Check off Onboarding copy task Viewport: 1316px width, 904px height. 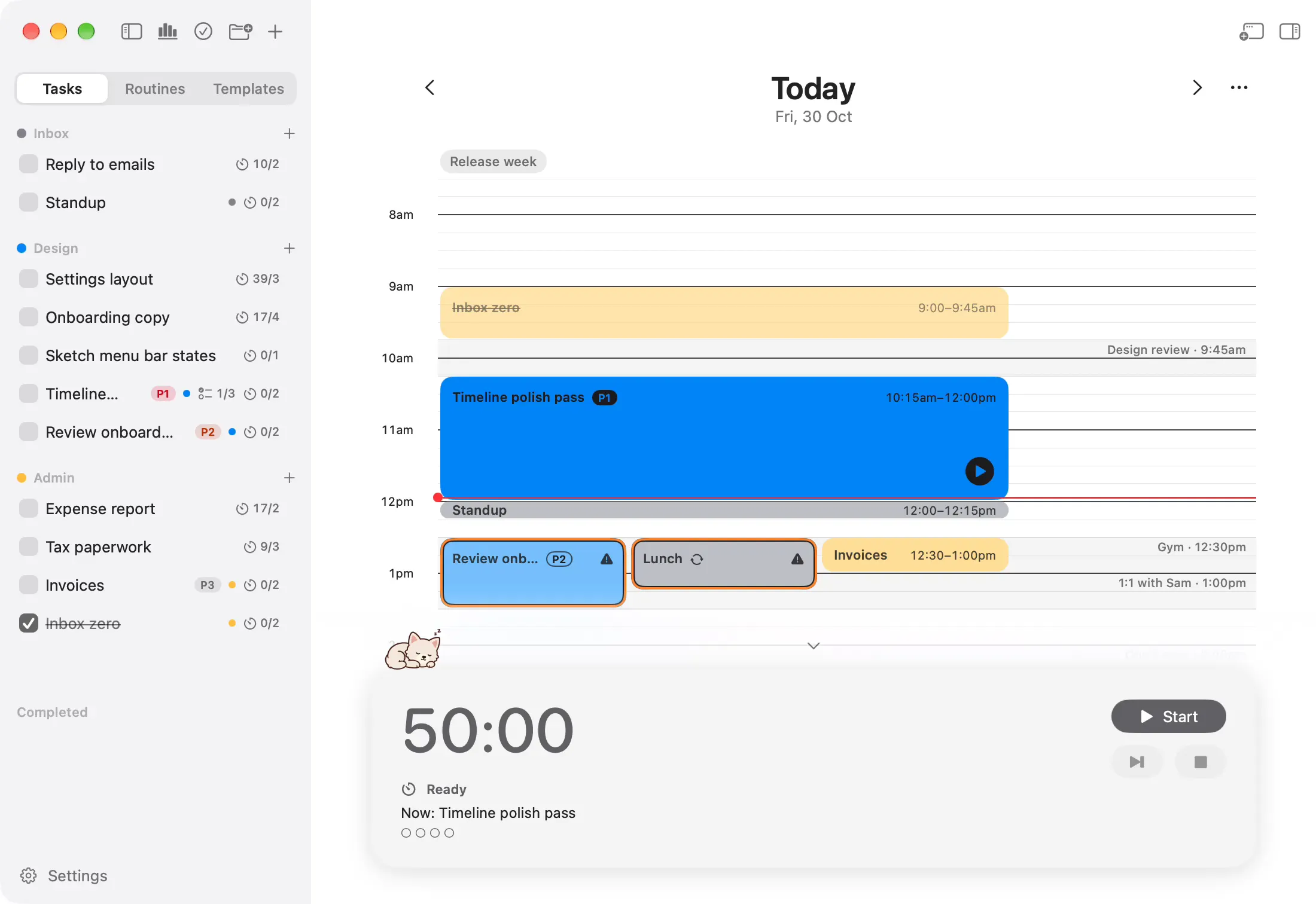(x=28, y=317)
